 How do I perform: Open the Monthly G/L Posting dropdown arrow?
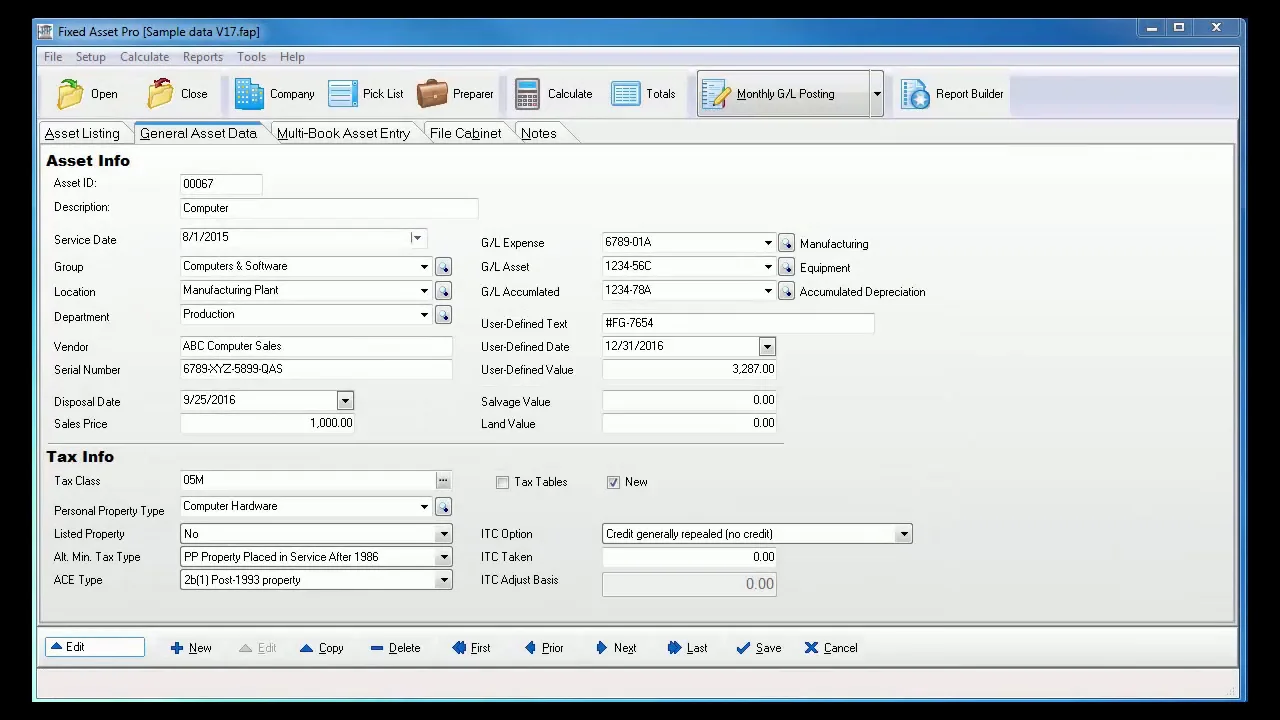pos(877,94)
